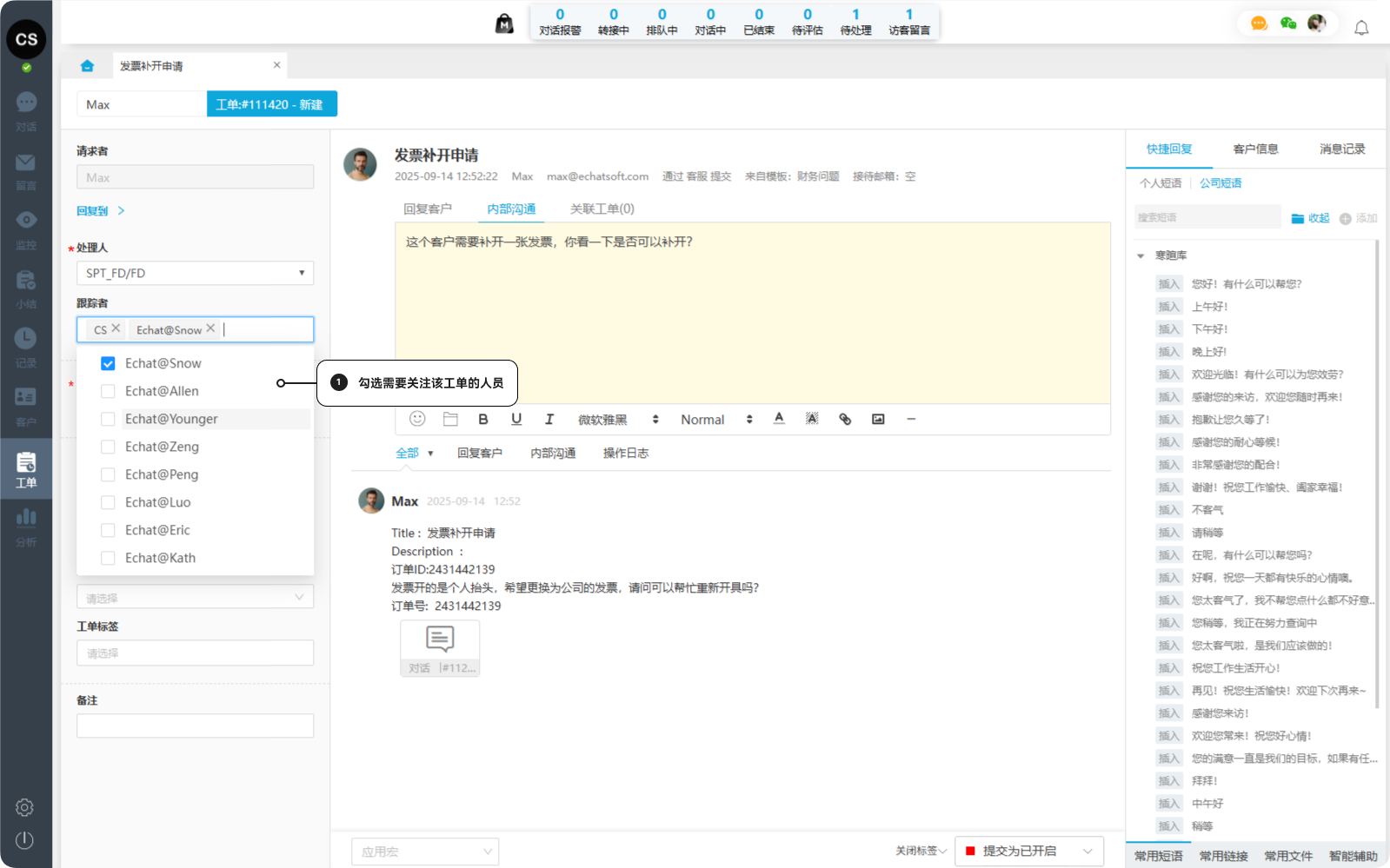Click the font color icon
Viewport: 1390px width, 868px height.
779,419
